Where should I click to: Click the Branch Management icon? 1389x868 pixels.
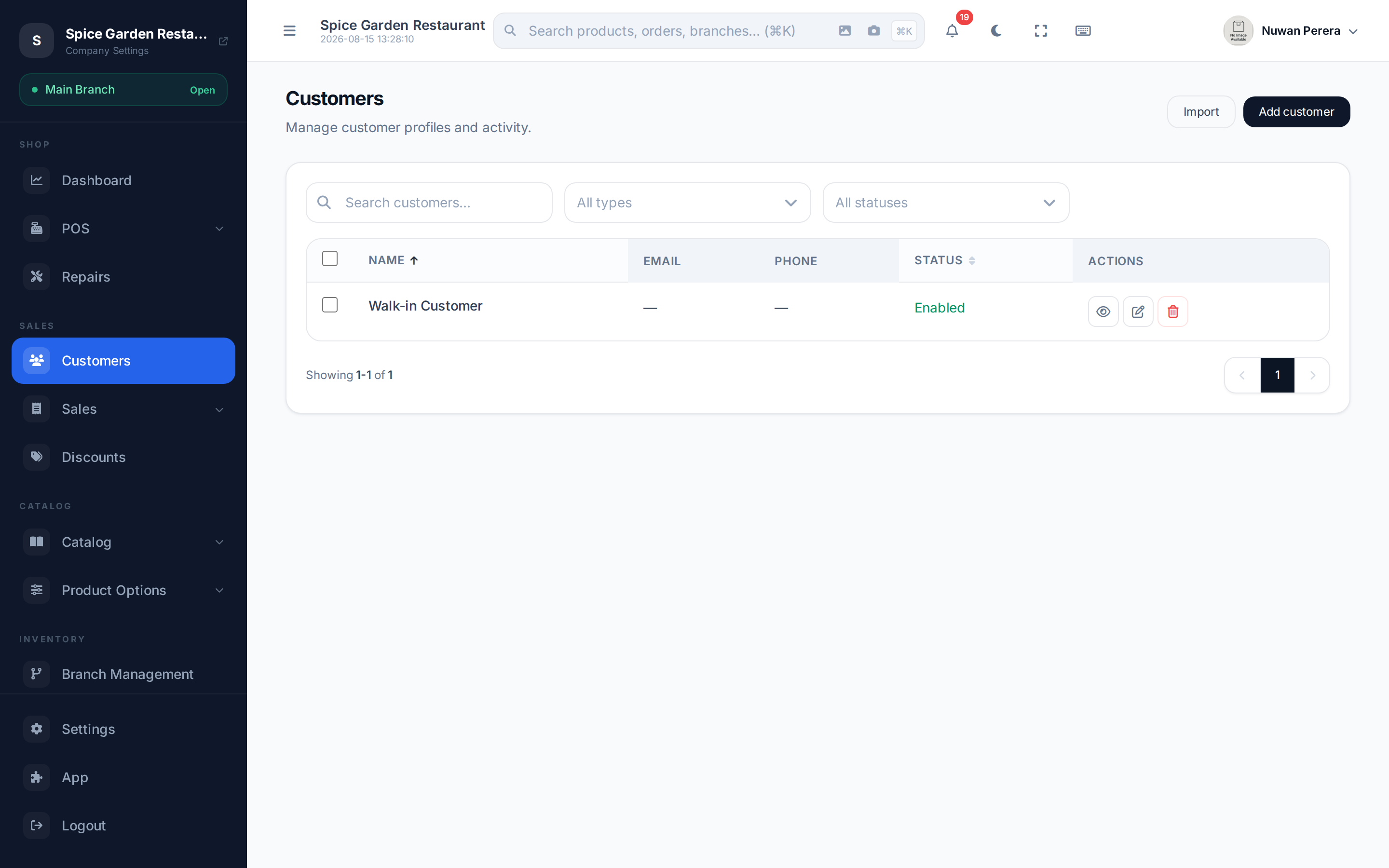coord(37,674)
